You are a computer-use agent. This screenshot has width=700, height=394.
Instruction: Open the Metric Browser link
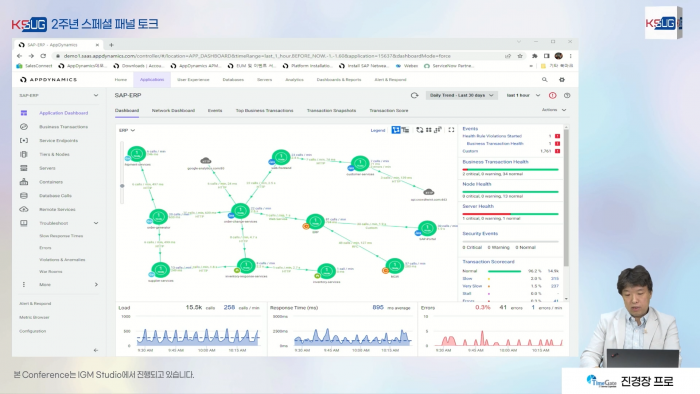(34, 317)
